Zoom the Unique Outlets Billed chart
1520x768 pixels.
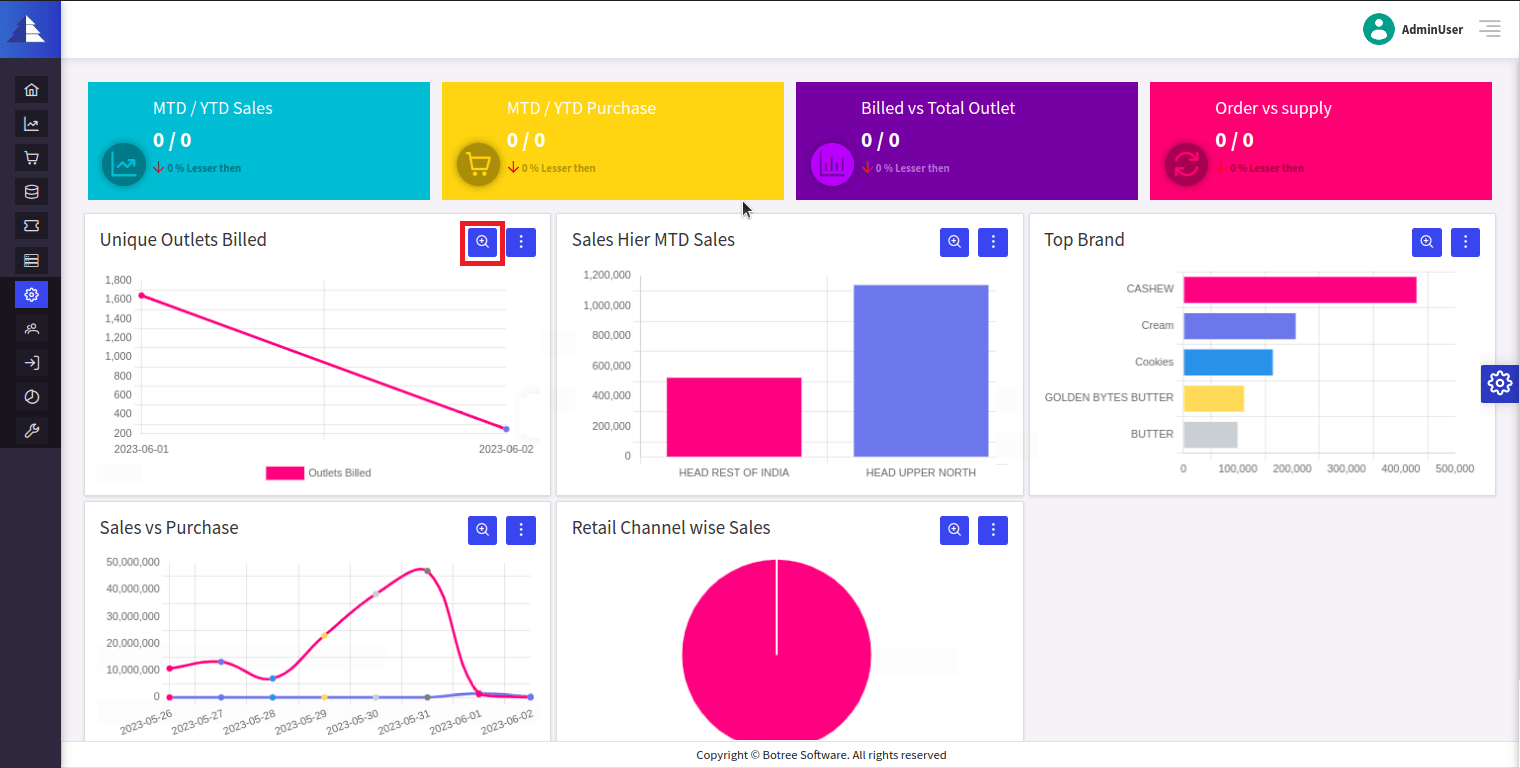(x=483, y=242)
